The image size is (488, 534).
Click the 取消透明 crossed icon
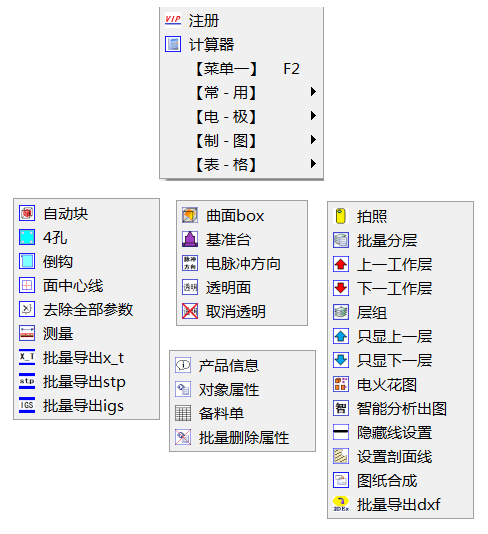point(190,311)
